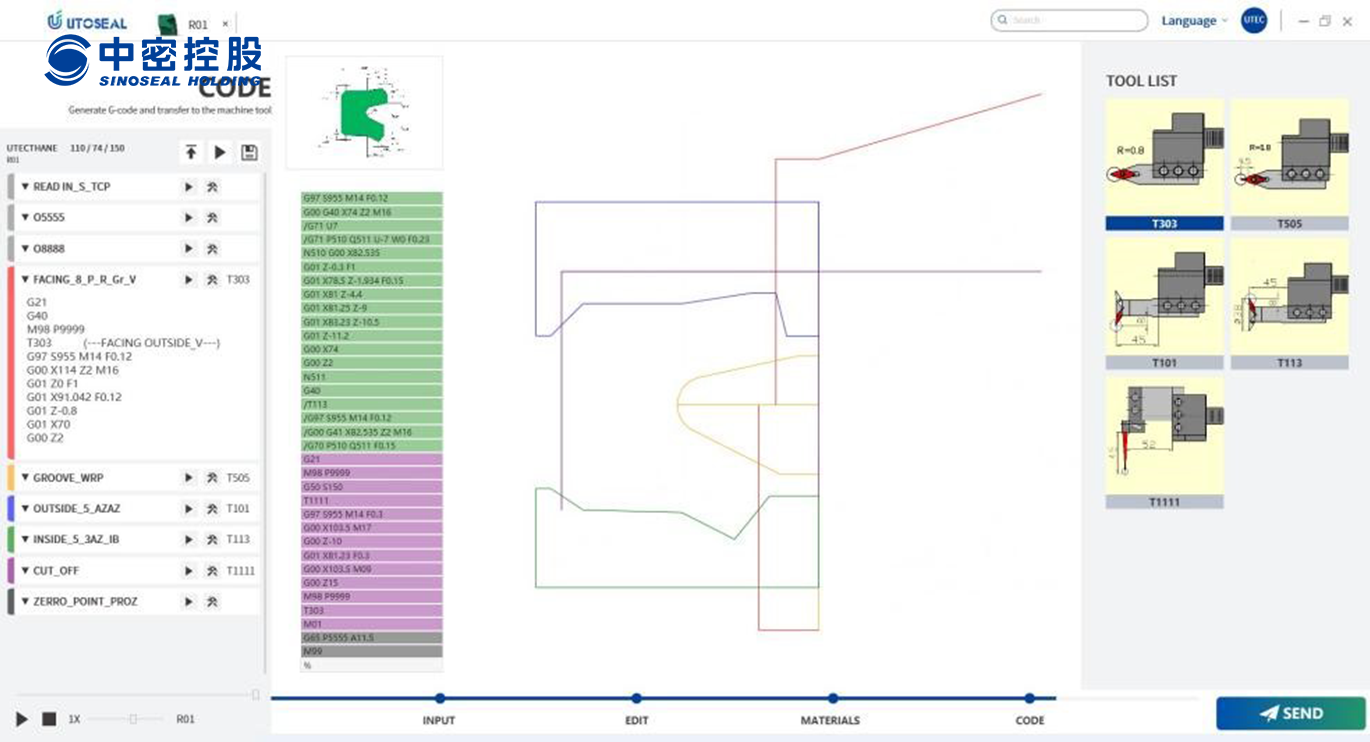
Task: Start simulation with bottom play button
Action: pos(22,719)
